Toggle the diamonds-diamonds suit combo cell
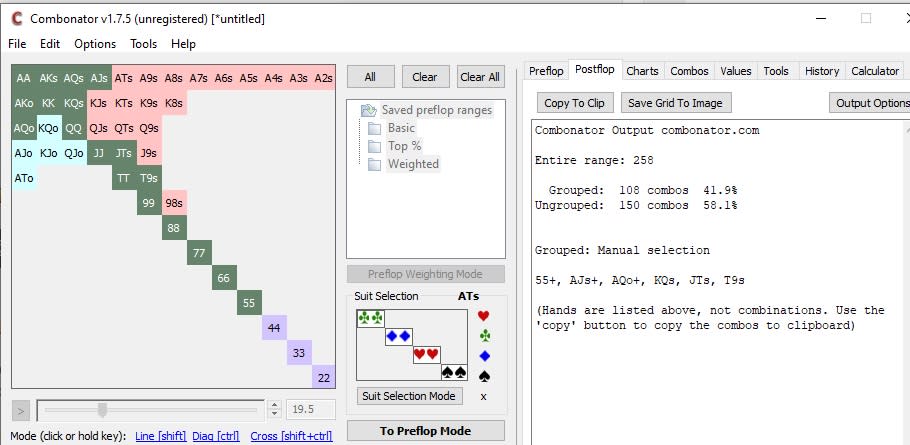910x445 pixels. pos(398,336)
